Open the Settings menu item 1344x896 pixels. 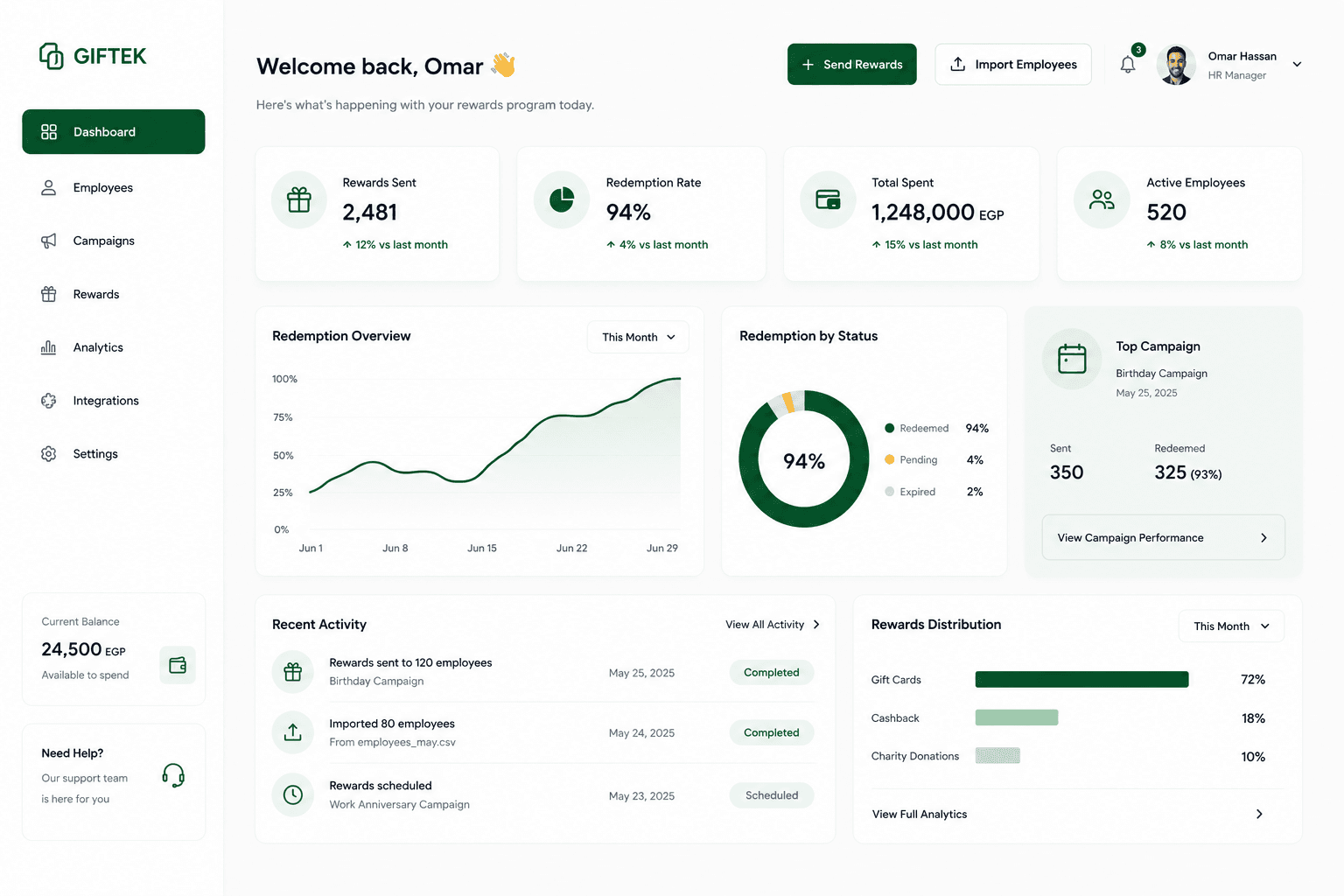(114, 454)
